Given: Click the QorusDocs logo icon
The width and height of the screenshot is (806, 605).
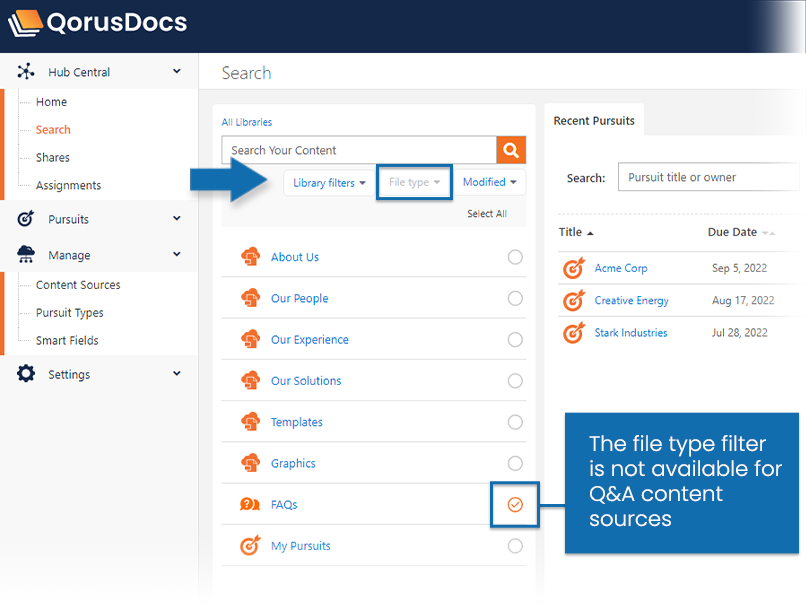Looking at the screenshot, I should [x=25, y=23].
